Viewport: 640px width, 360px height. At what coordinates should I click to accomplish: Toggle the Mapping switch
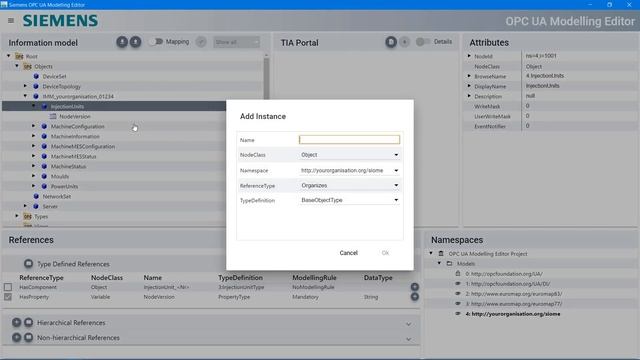click(156, 42)
